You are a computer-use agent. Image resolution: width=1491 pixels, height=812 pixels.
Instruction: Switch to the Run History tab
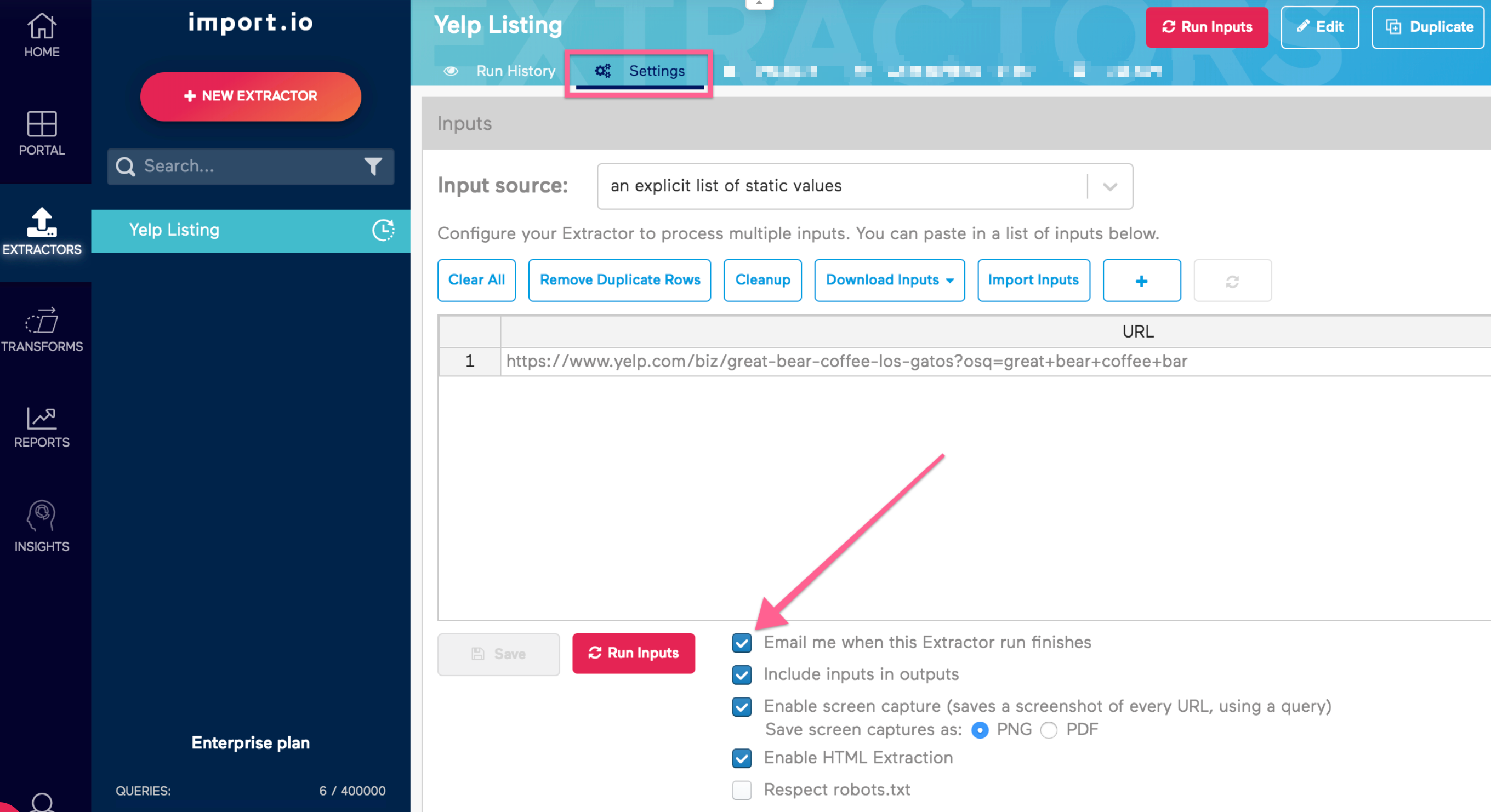tap(515, 71)
